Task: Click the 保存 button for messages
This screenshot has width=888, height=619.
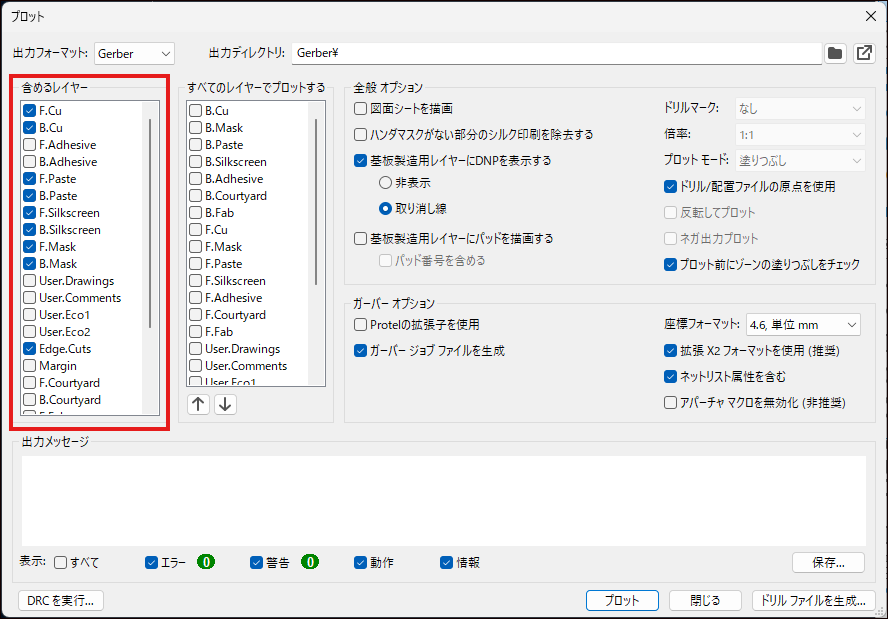Action: (828, 562)
